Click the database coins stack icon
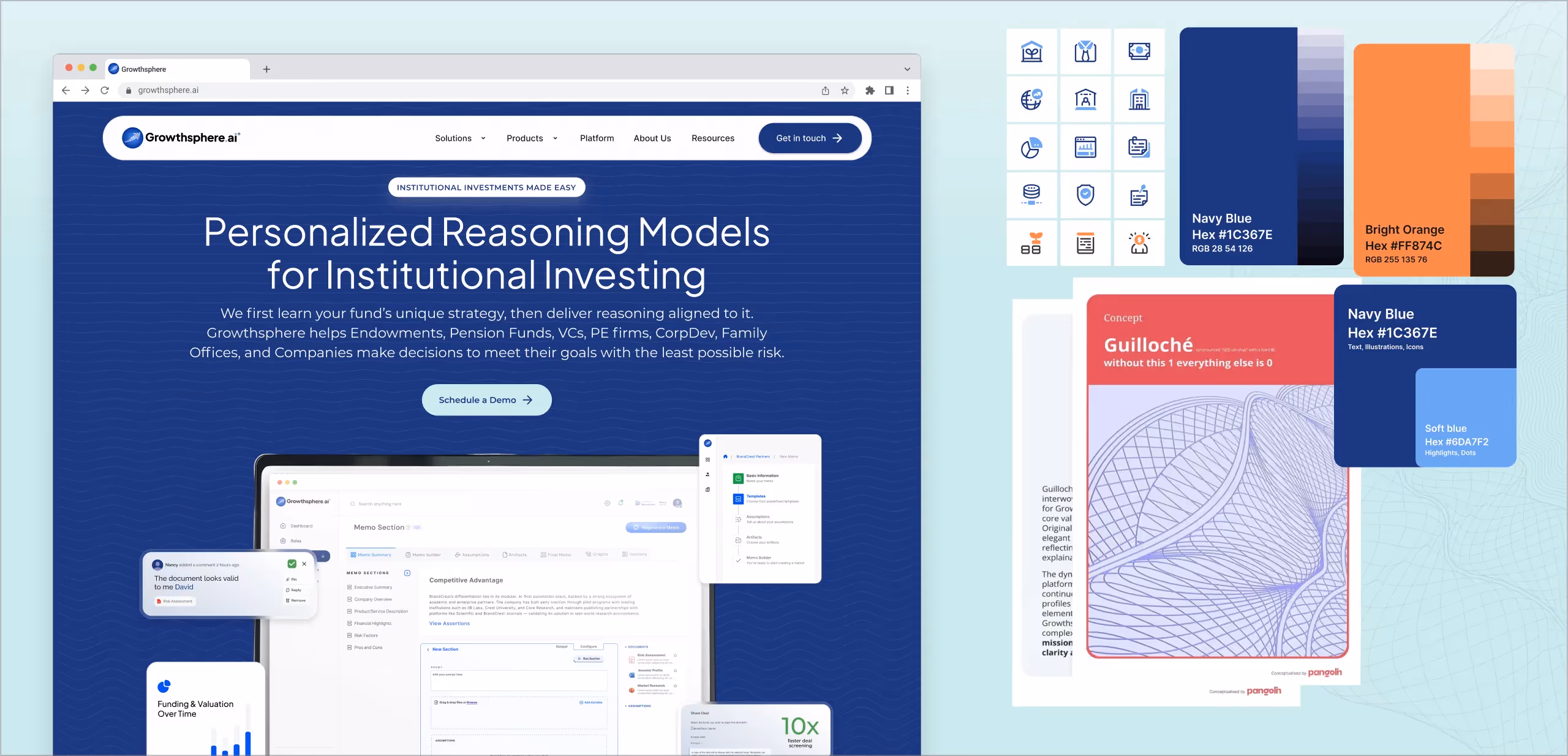 coord(1031,195)
